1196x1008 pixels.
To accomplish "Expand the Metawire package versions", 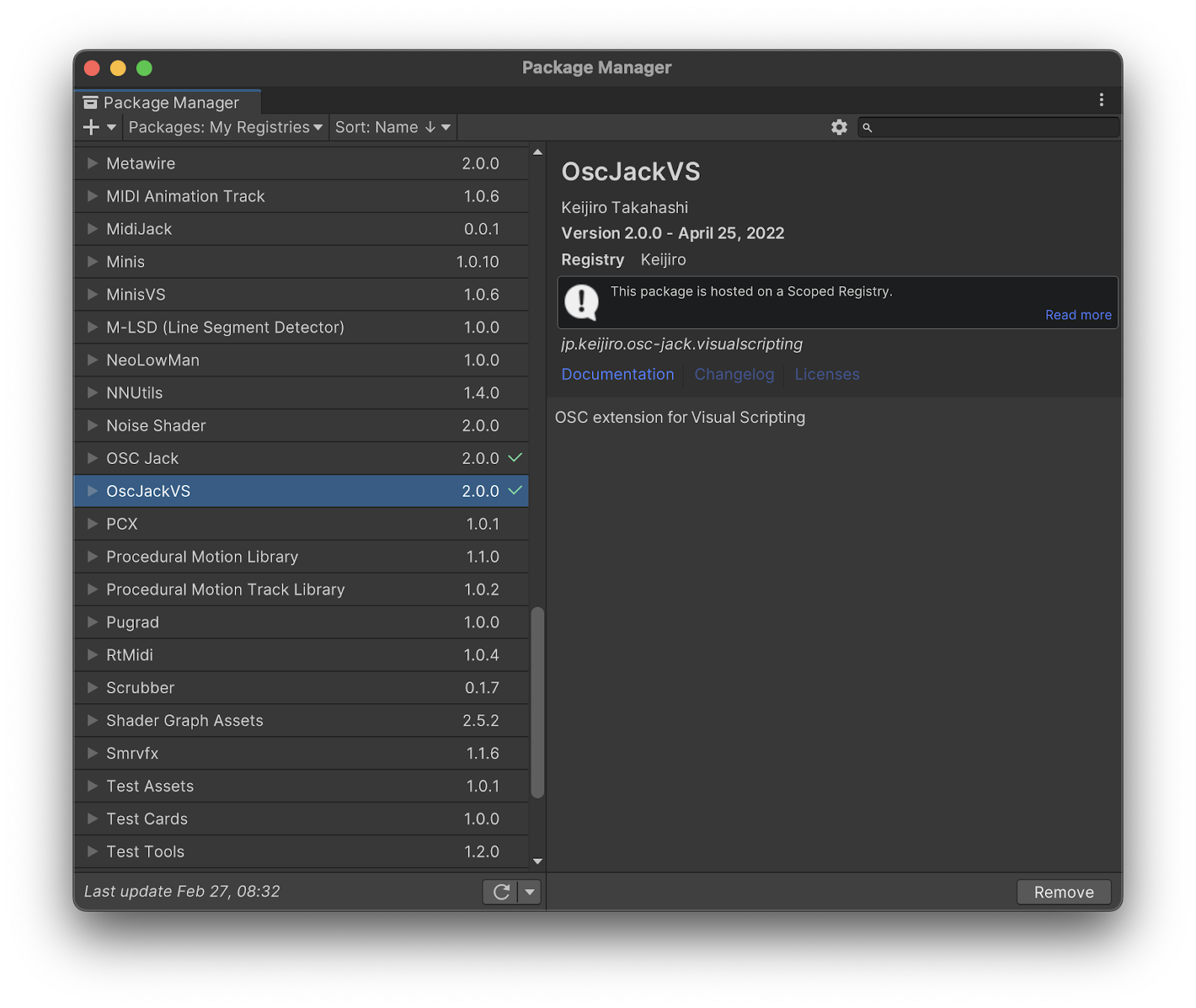I will [93, 164].
